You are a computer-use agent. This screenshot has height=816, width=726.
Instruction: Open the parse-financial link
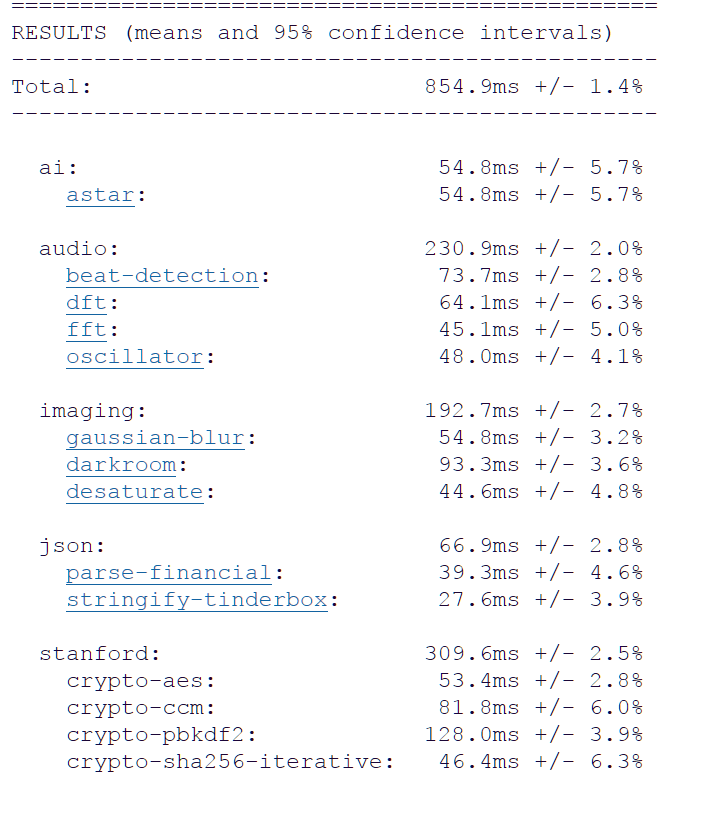168,573
